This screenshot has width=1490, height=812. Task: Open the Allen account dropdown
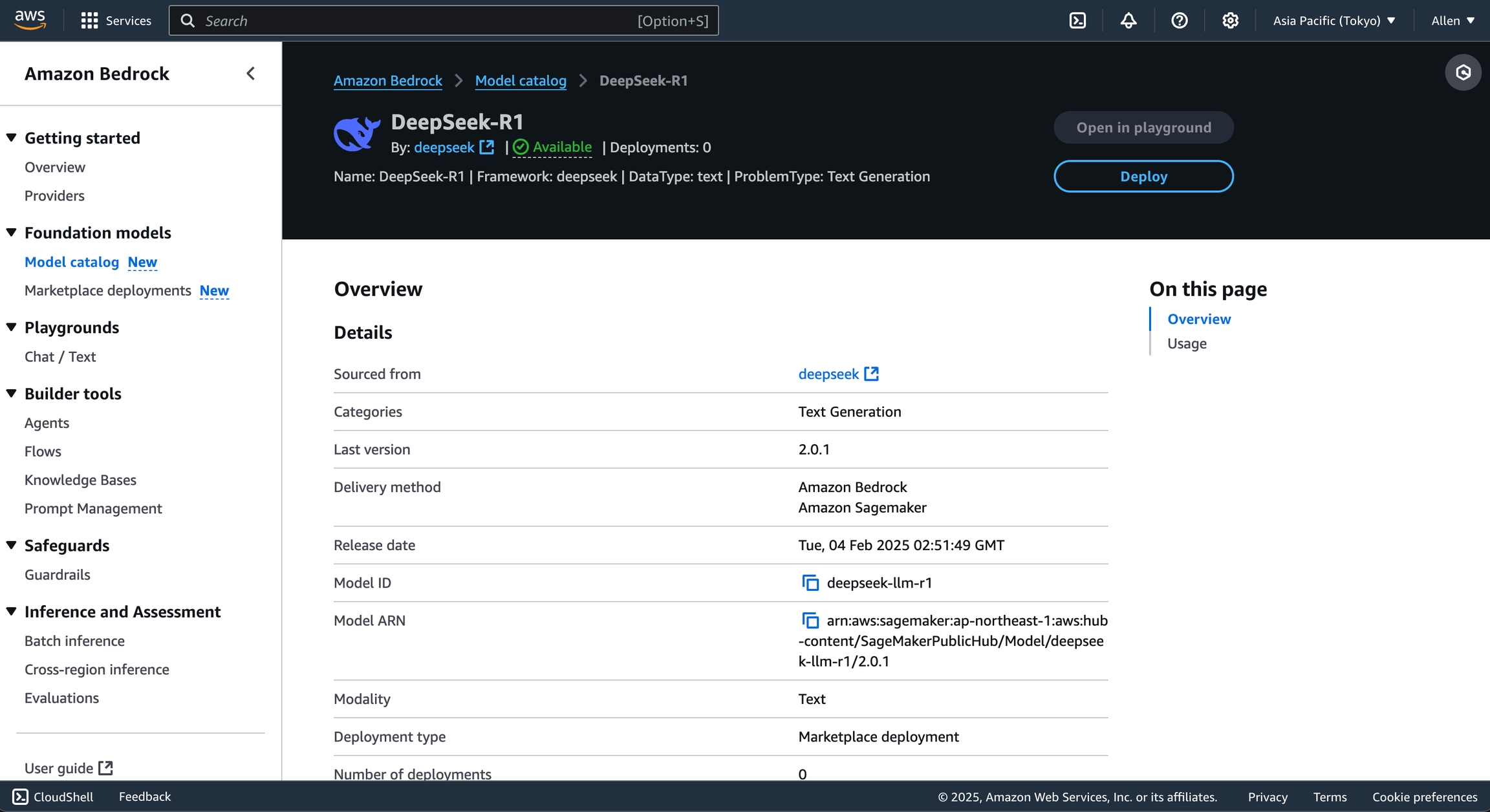[x=1452, y=21]
